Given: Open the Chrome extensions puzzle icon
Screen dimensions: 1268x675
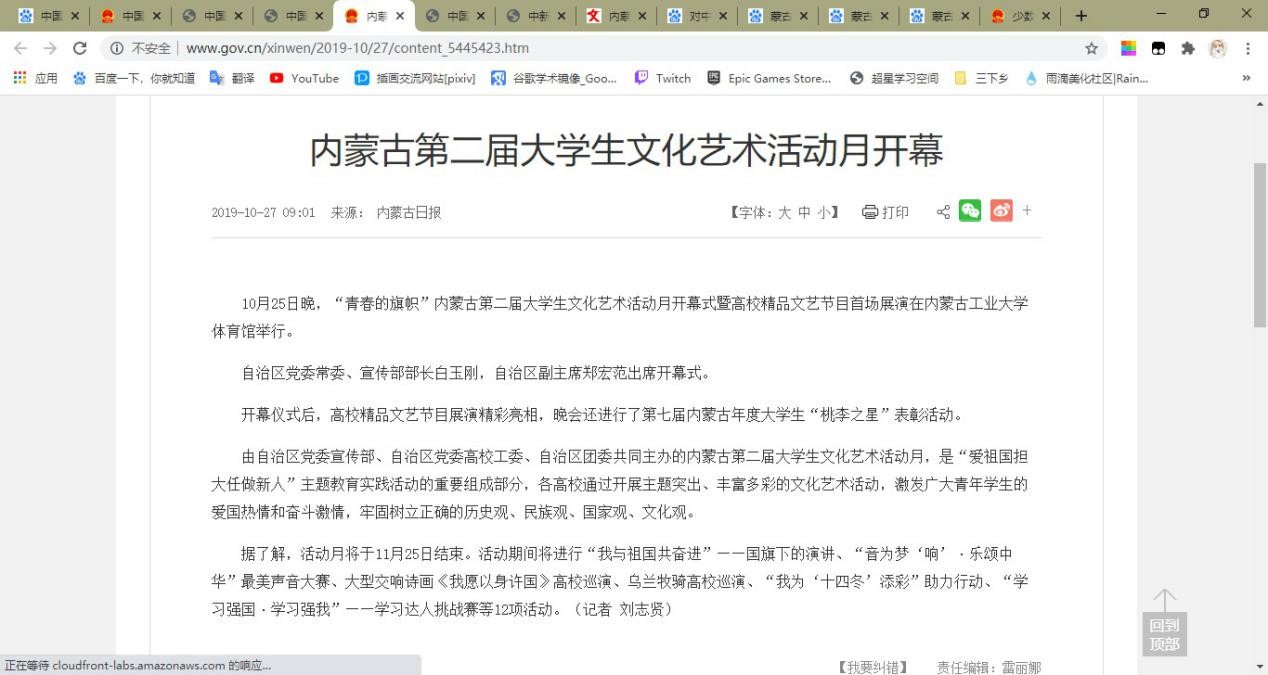Looking at the screenshot, I should click(1188, 48).
